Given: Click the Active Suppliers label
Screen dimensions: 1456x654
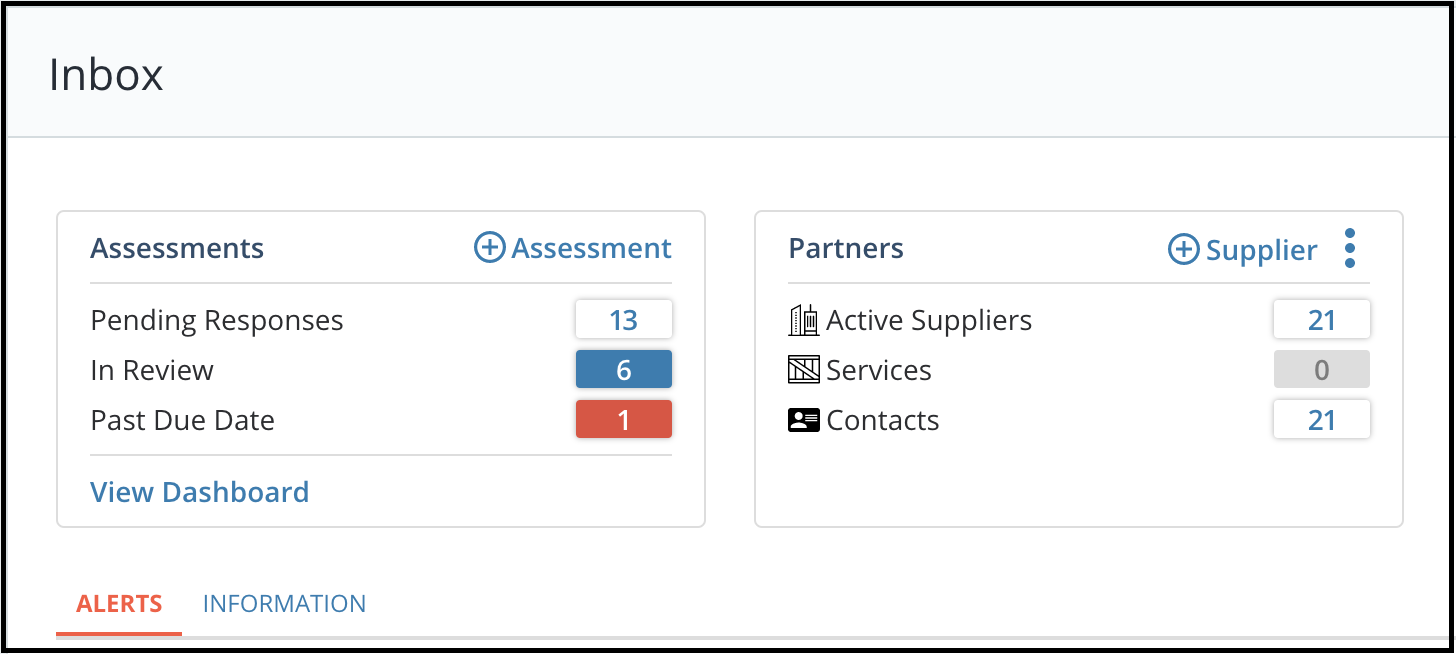Looking at the screenshot, I should tap(929, 320).
